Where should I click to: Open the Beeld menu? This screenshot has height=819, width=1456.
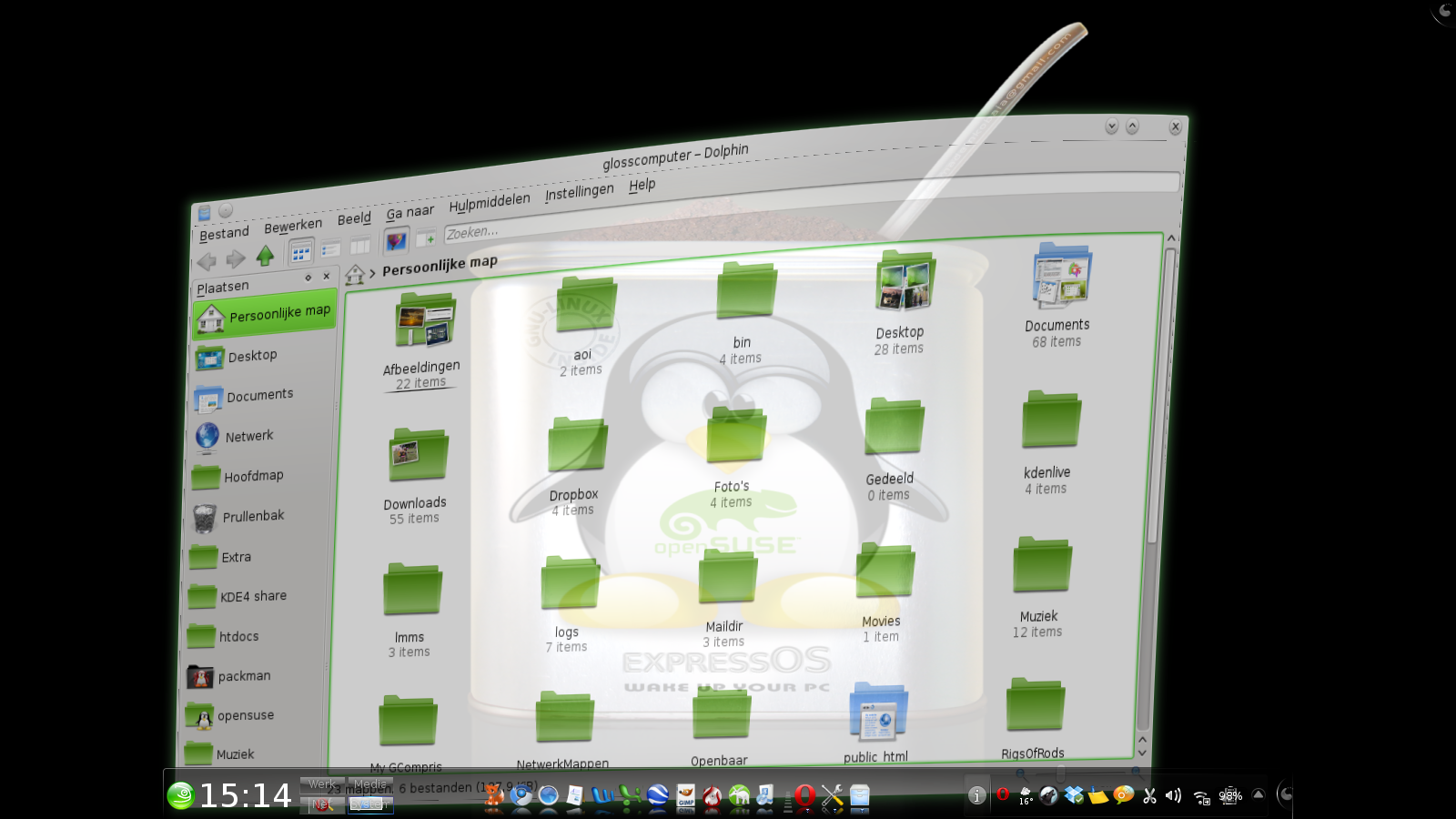pos(354,218)
